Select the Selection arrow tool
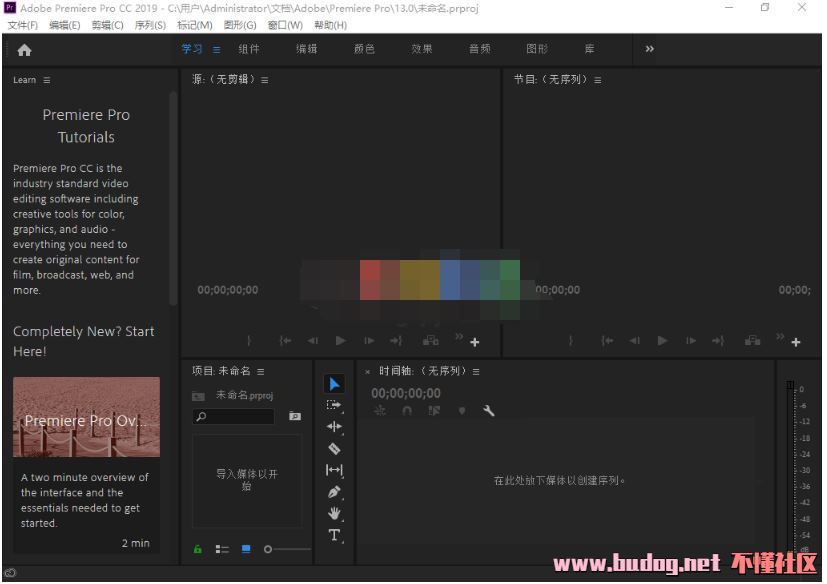The image size is (827, 584). pyautogui.click(x=334, y=384)
